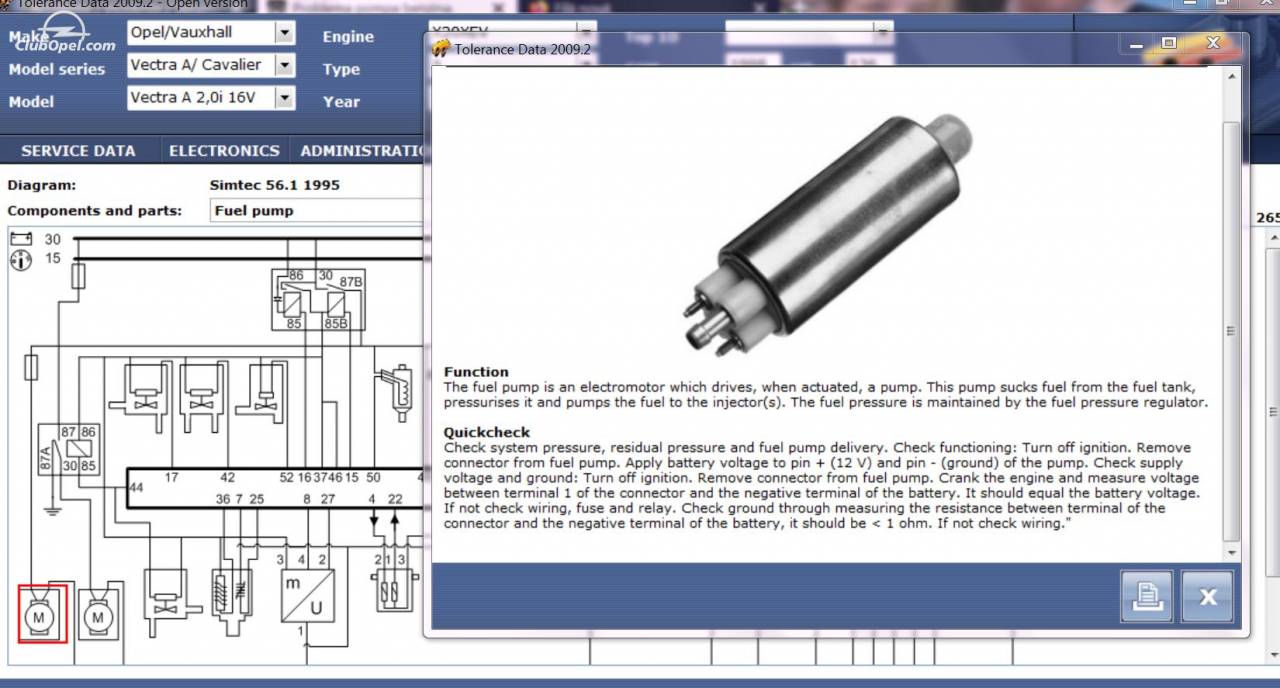Screen dimensions: 1280x688
Task: Open the ELECTRONICS menu
Action: pos(224,151)
